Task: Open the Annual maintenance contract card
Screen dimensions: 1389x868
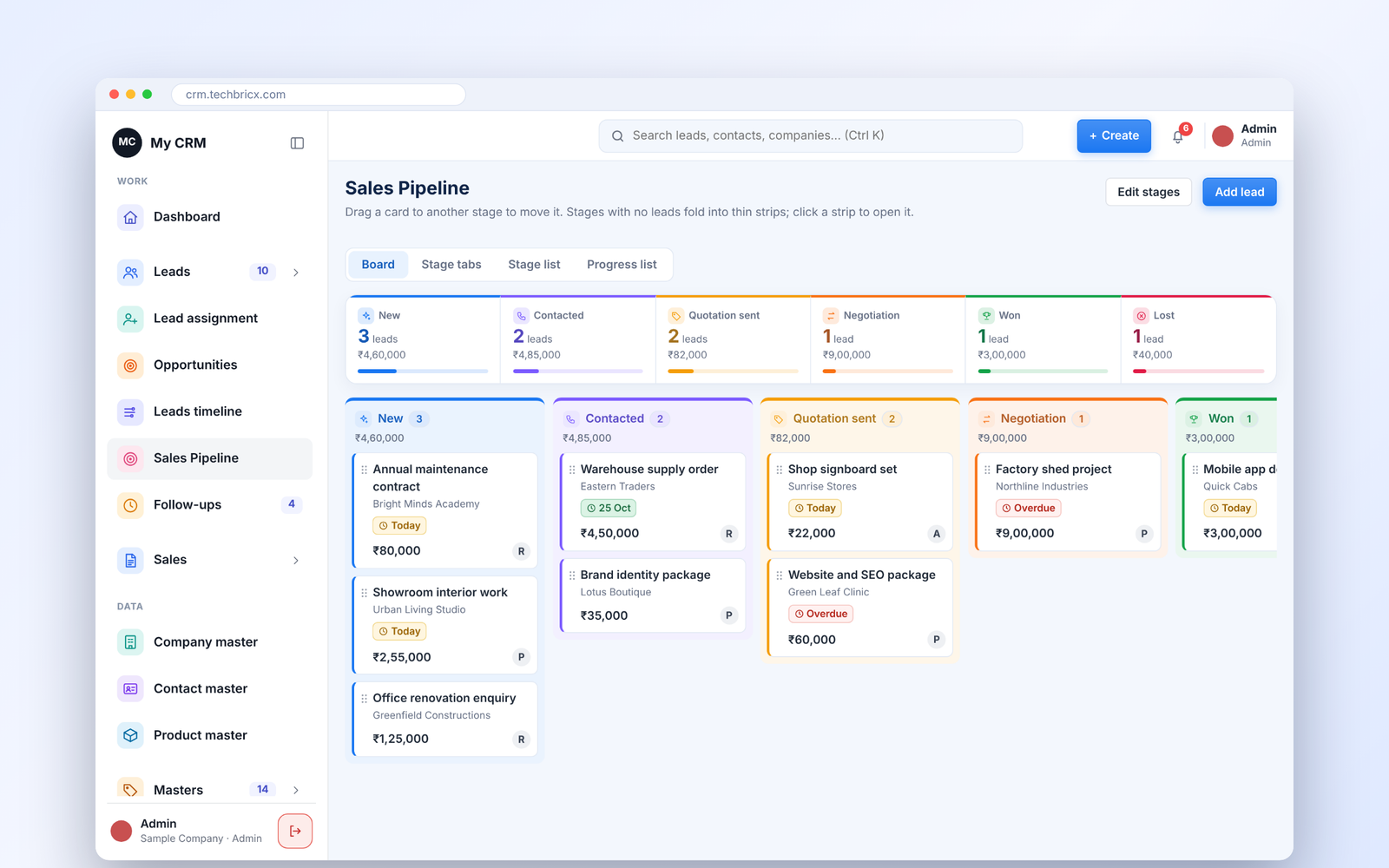Action: tap(444, 510)
